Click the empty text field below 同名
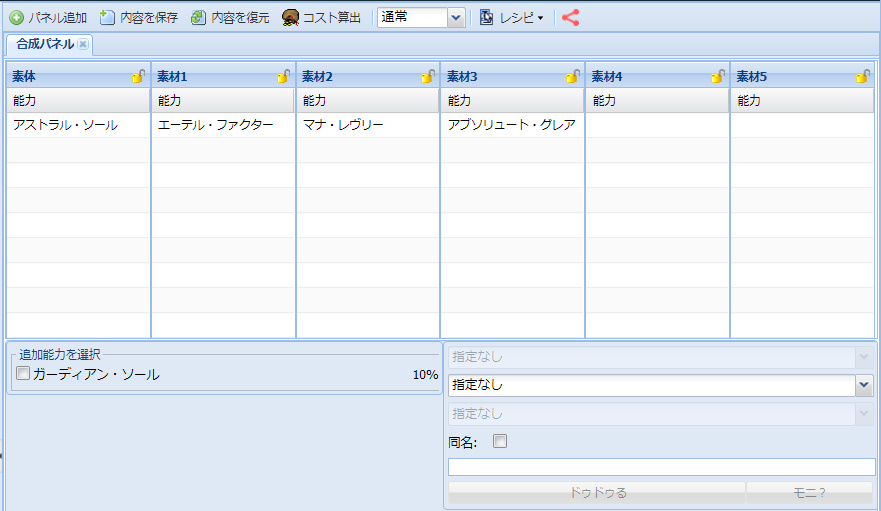This screenshot has width=881, height=511. 661,467
